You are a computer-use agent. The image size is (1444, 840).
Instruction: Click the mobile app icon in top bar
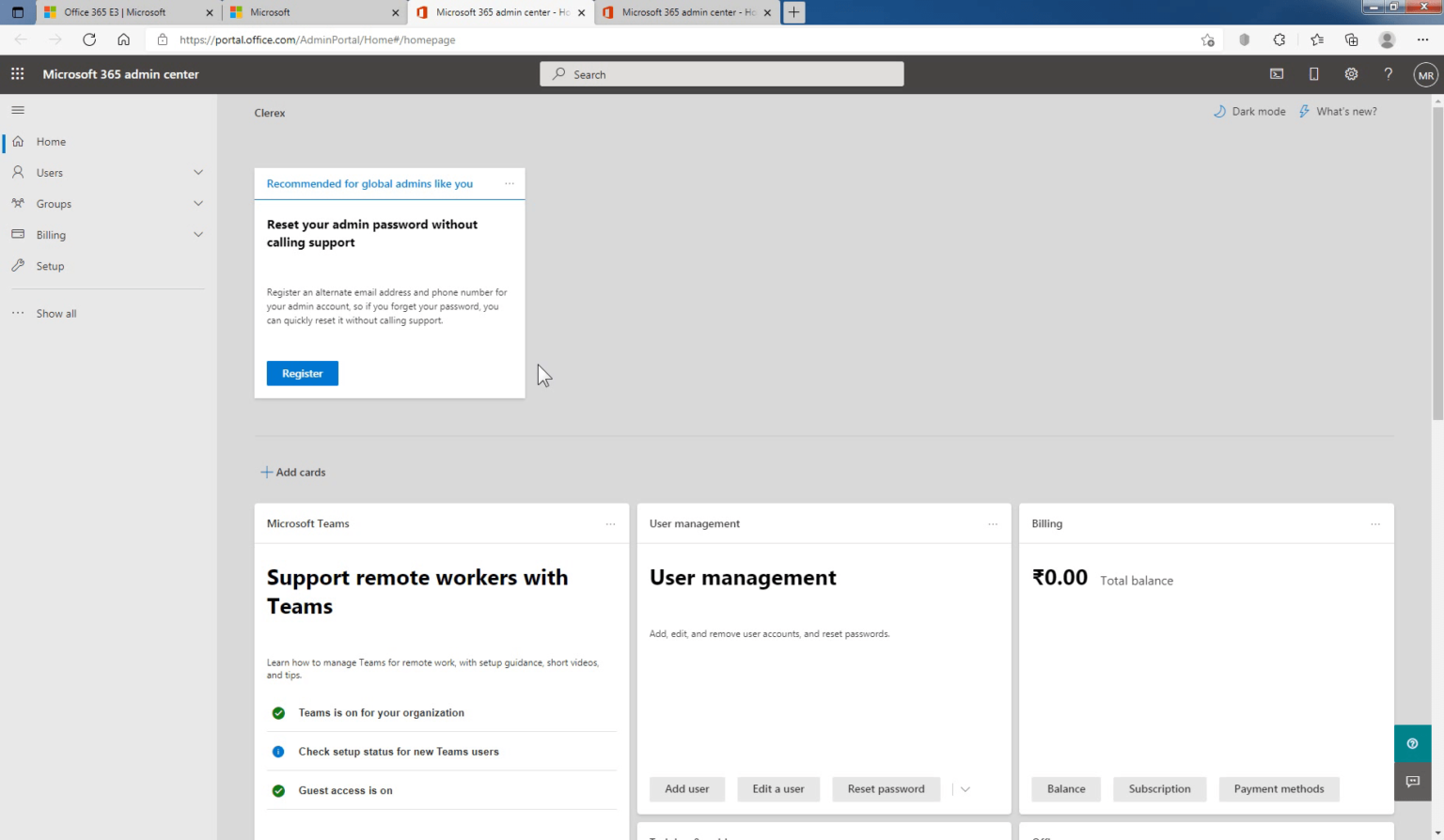click(1313, 73)
